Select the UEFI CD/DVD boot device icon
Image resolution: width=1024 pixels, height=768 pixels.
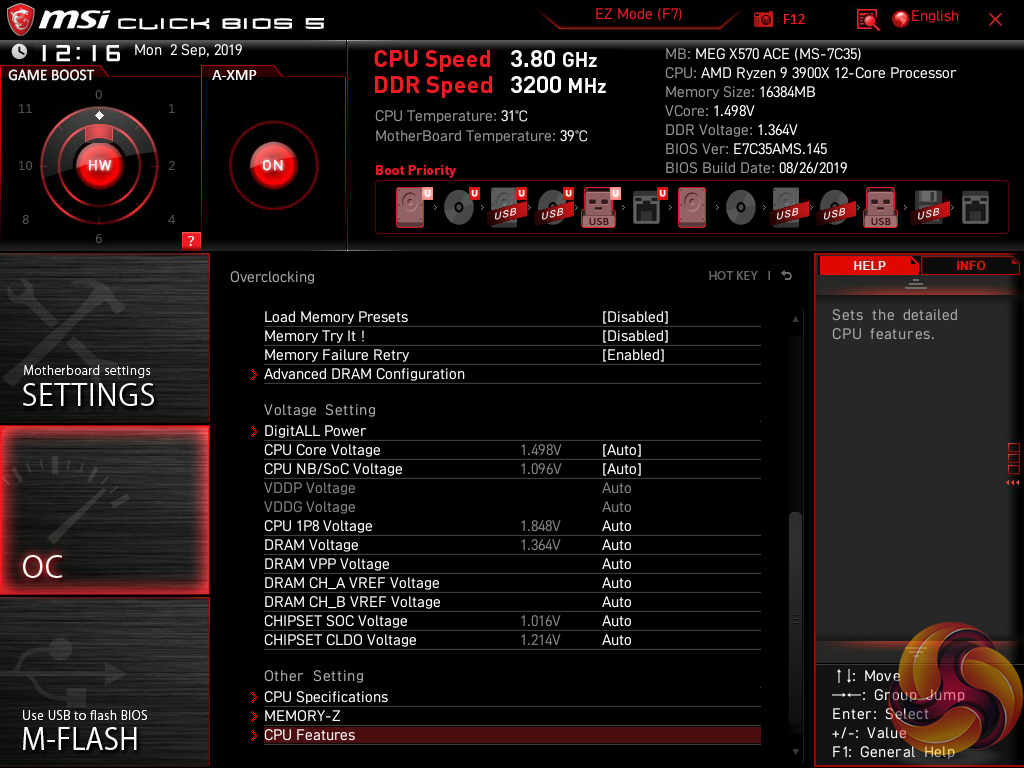coord(461,208)
